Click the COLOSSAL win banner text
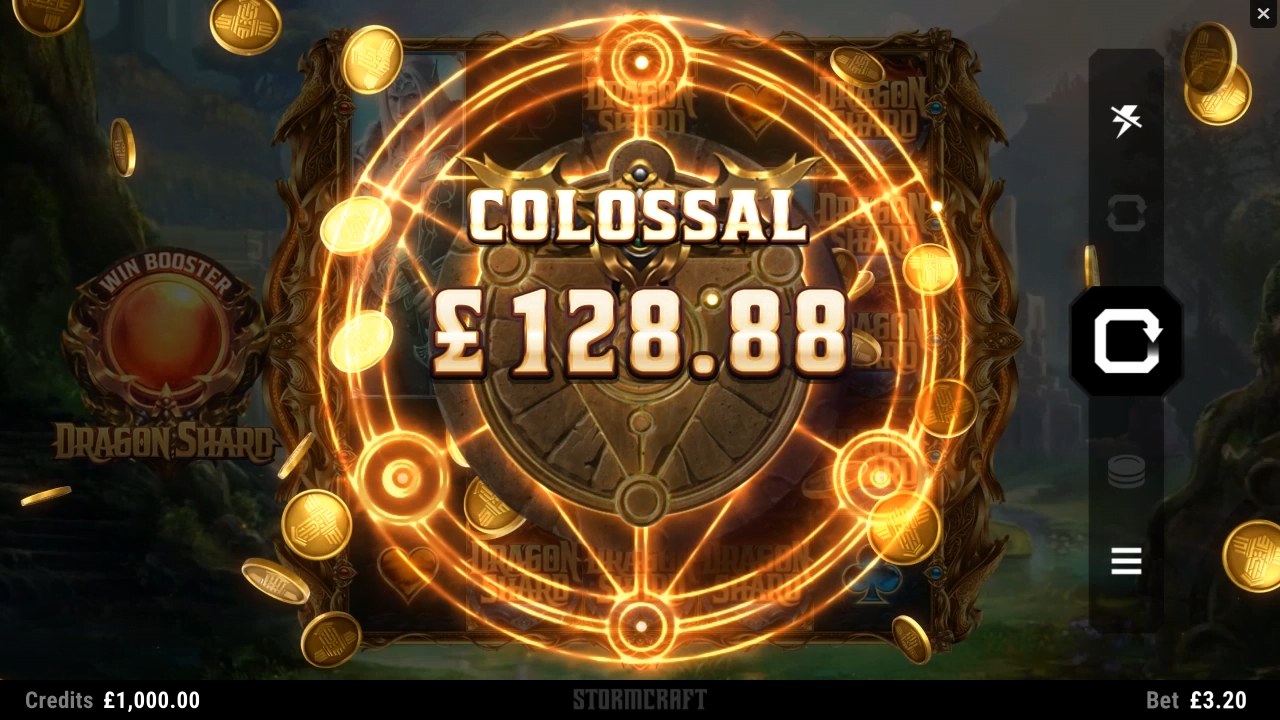This screenshot has height=720, width=1280. point(638,215)
